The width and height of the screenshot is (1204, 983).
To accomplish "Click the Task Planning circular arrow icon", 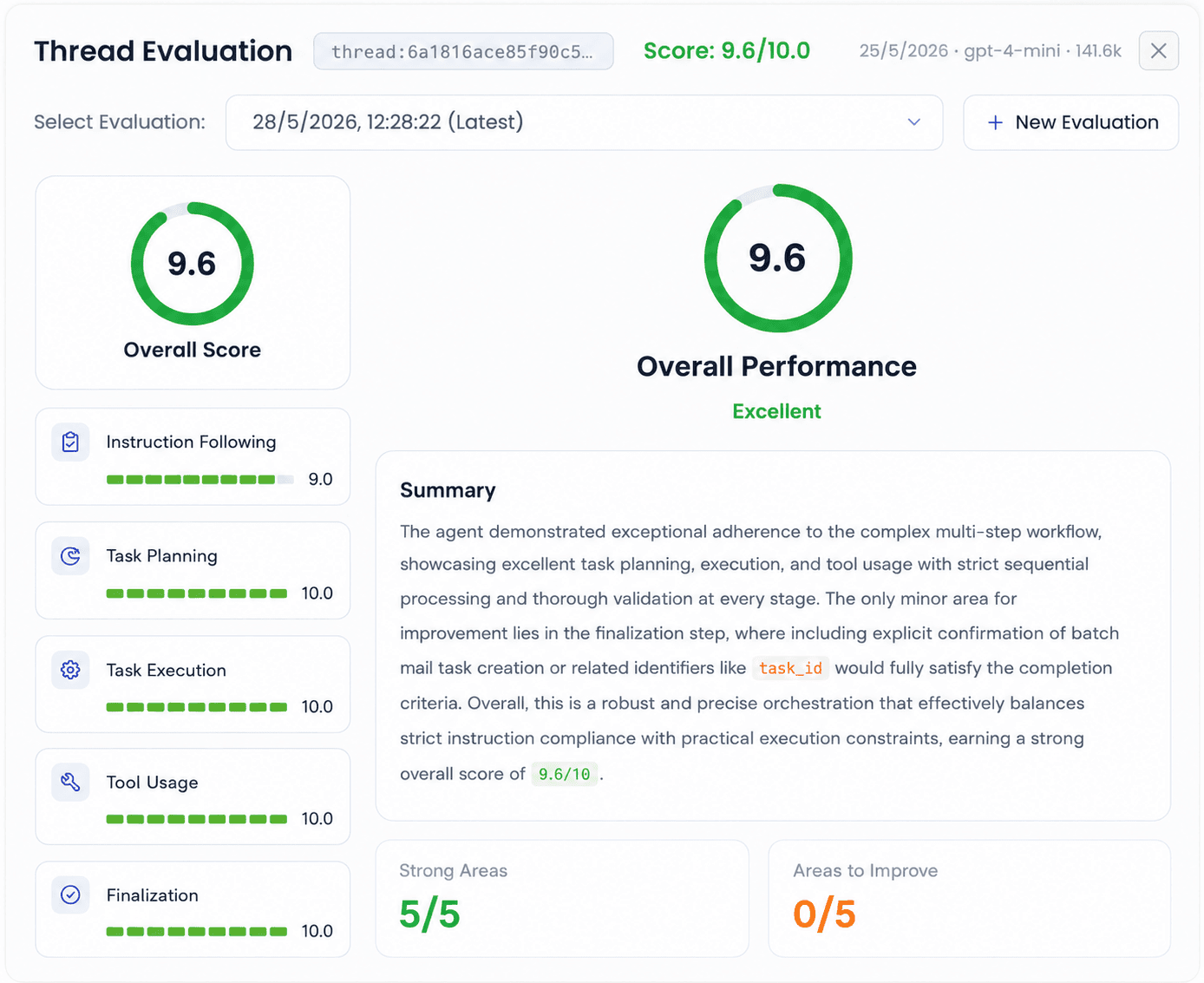I will (70, 556).
